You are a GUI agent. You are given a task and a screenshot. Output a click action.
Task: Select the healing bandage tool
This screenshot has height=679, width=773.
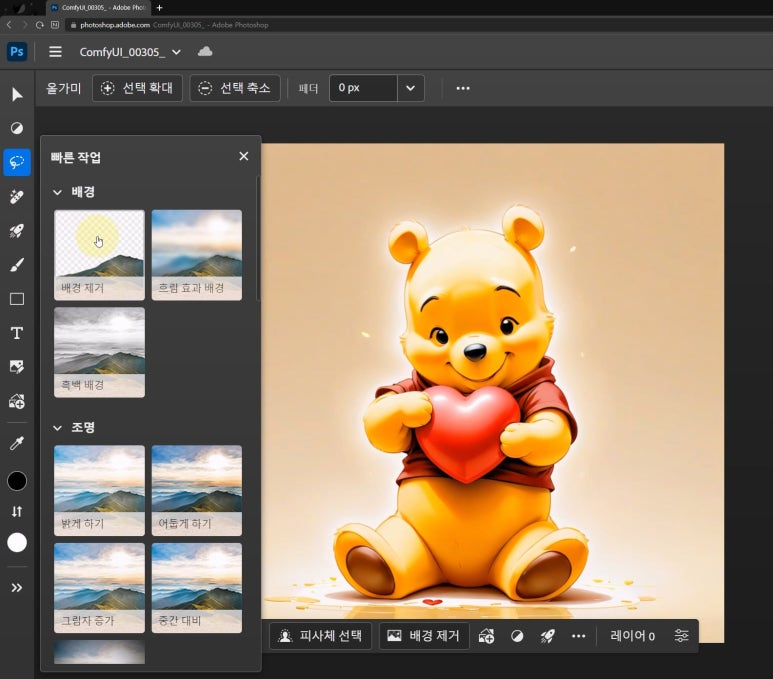[x=17, y=196]
